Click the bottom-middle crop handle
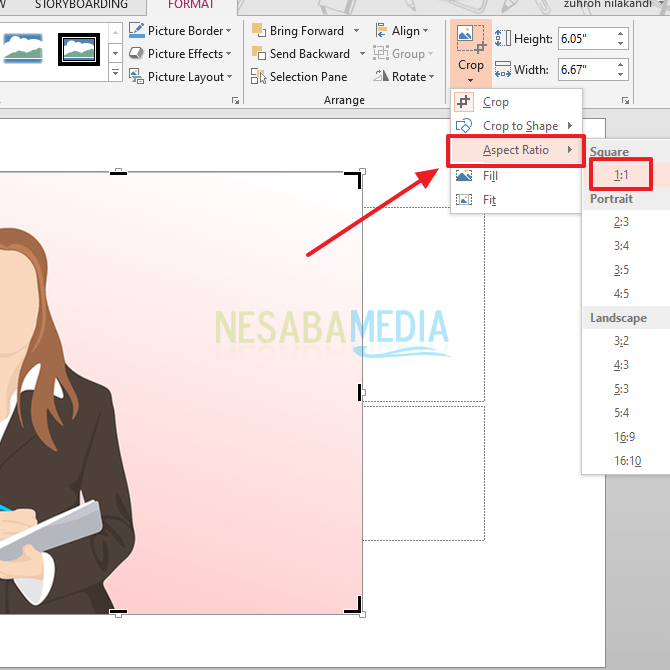This screenshot has height=670, width=670. 118,612
